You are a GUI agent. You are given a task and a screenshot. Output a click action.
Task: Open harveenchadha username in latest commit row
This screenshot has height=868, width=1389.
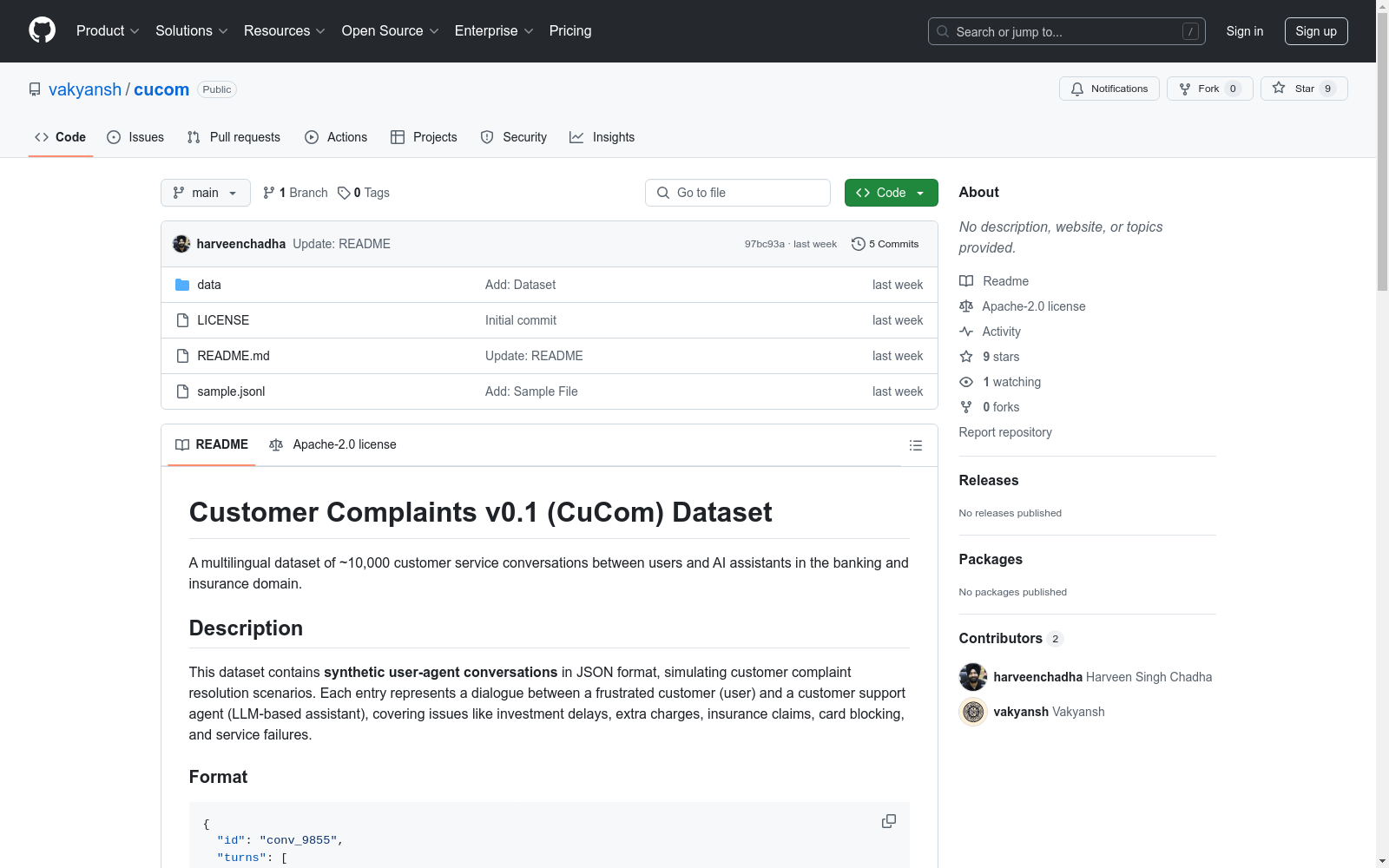click(241, 244)
